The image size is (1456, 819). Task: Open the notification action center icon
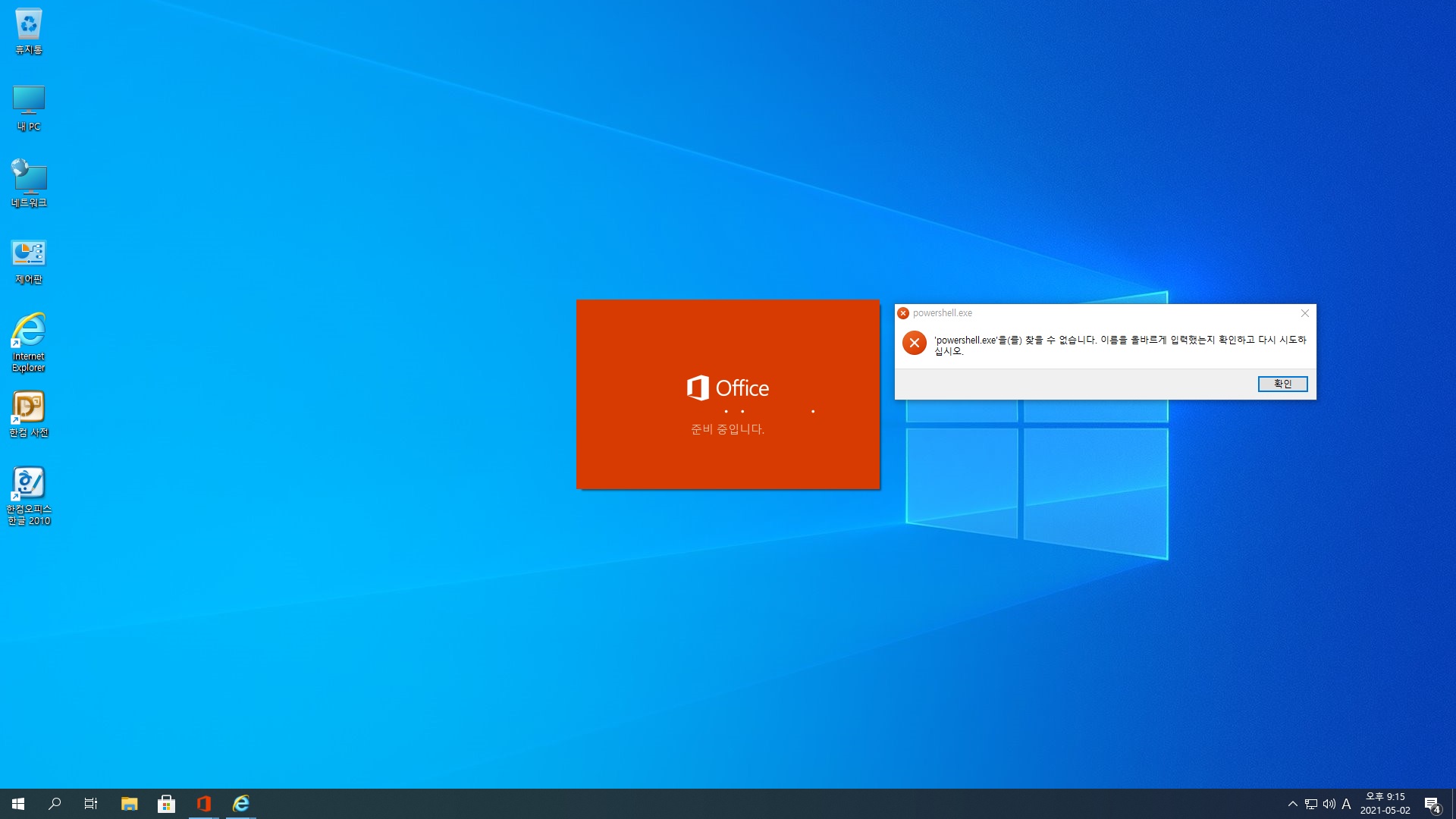(1432, 804)
